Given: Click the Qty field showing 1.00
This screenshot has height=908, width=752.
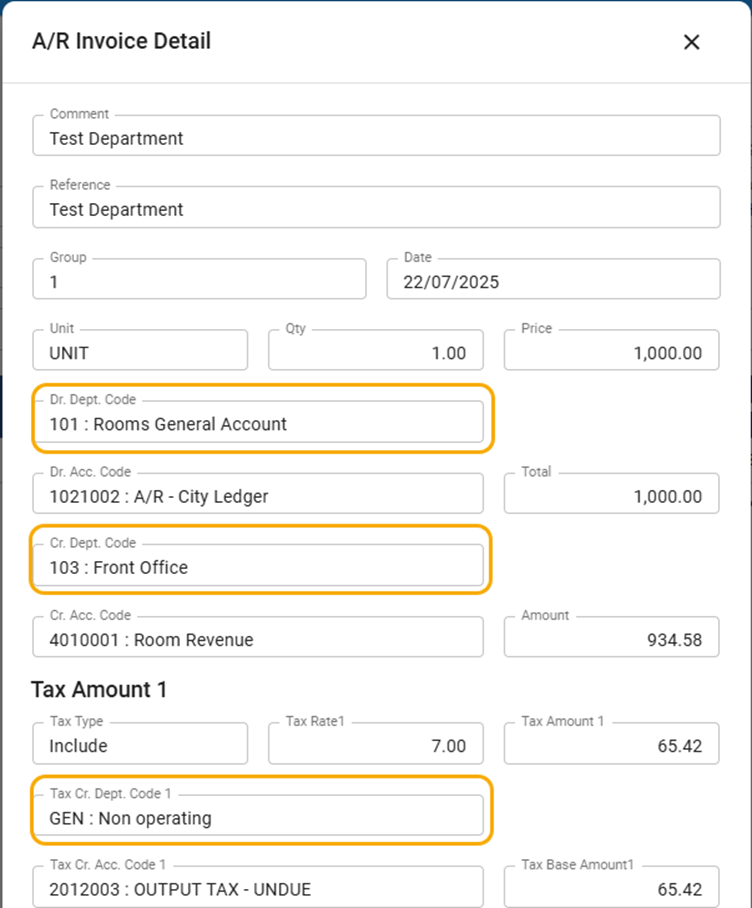Looking at the screenshot, I should 375,351.
